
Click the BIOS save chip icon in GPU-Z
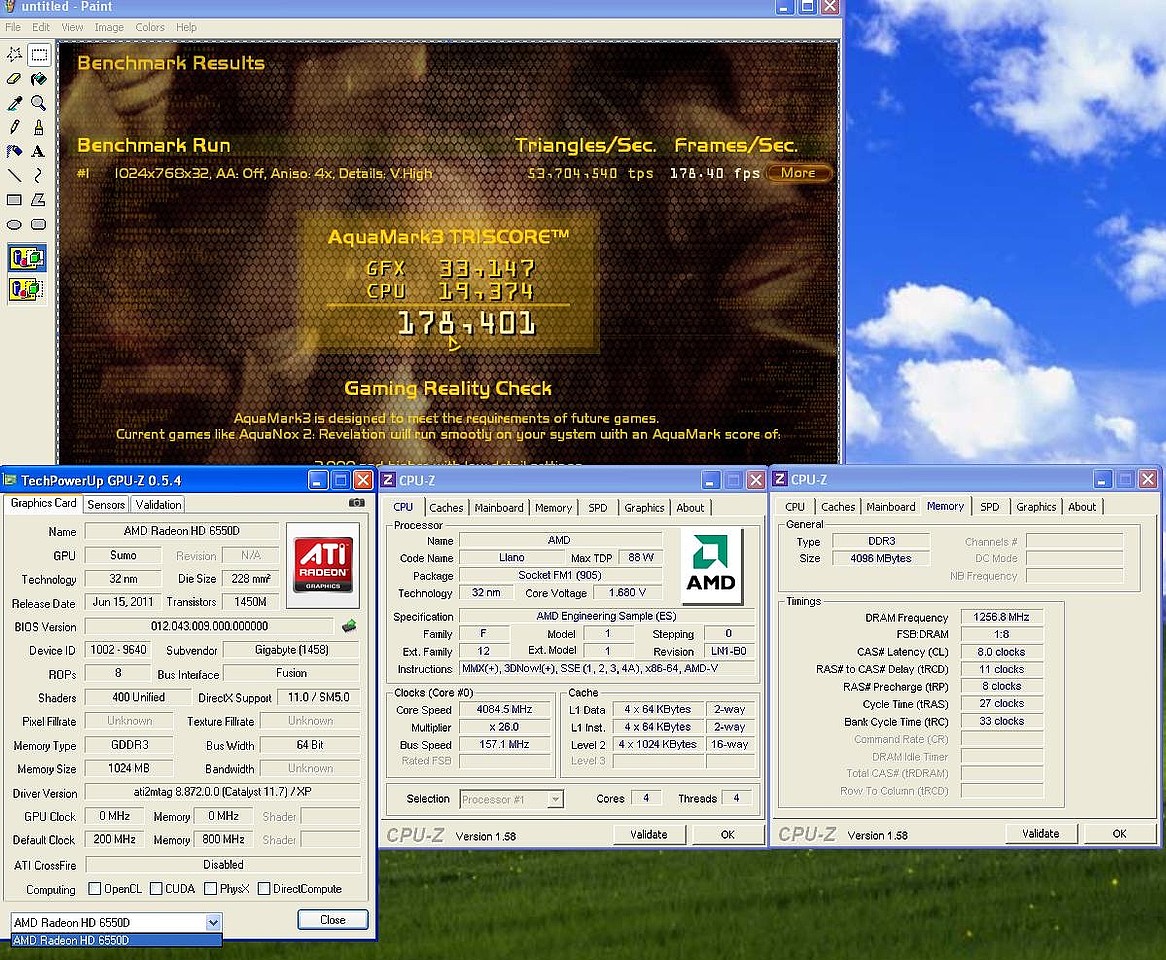[x=349, y=626]
